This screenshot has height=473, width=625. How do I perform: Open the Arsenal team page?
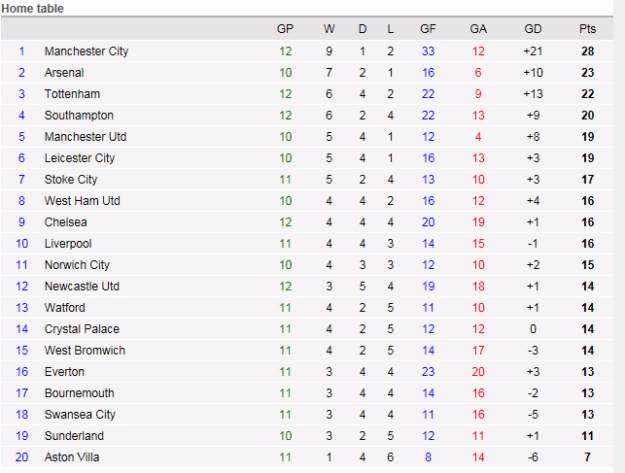click(64, 73)
